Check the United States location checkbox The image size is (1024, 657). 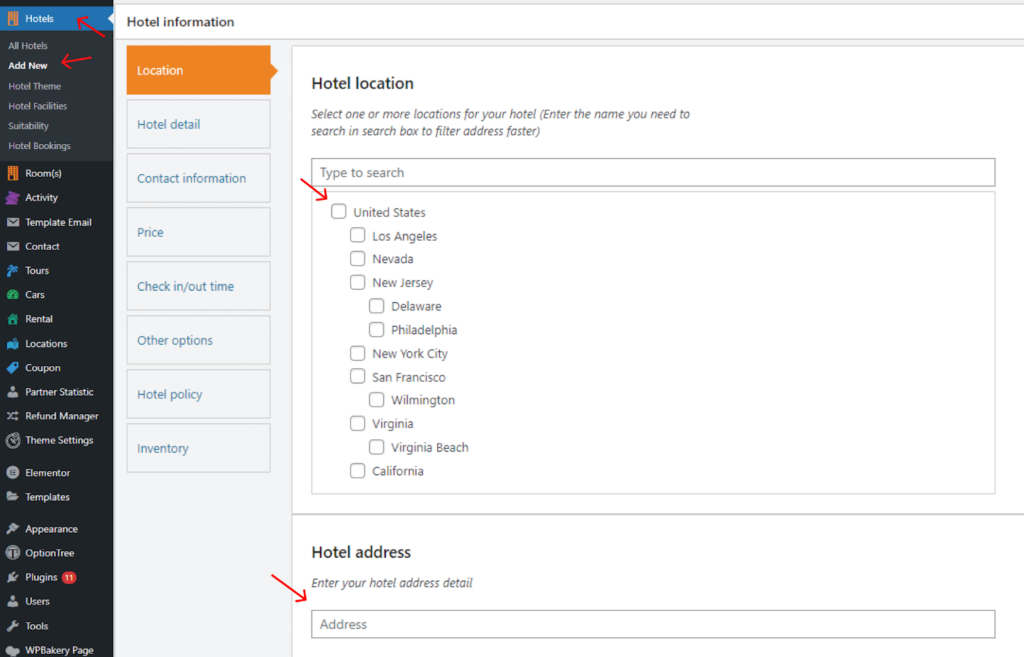point(338,211)
